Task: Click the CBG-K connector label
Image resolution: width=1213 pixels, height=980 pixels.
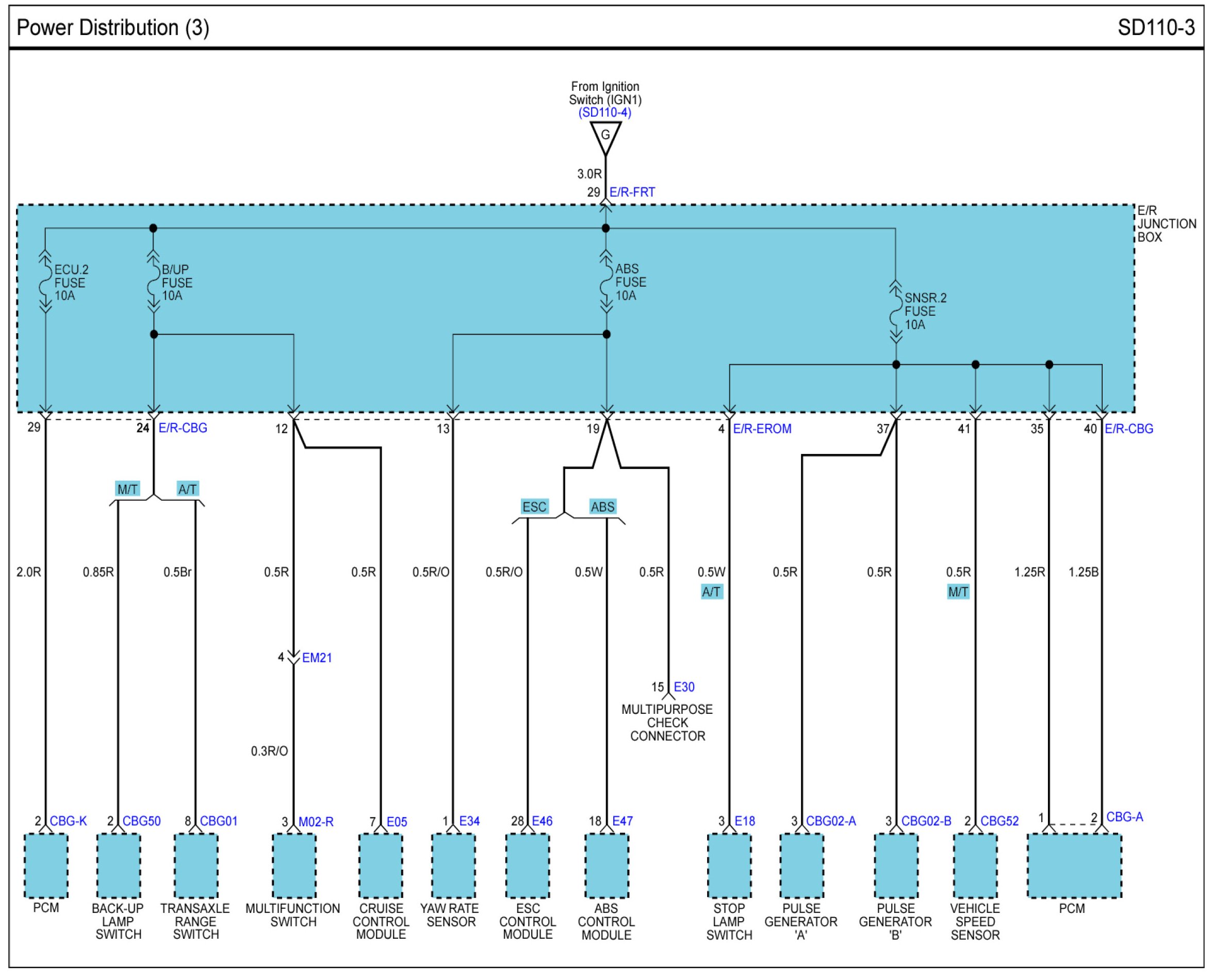Action: (68, 821)
